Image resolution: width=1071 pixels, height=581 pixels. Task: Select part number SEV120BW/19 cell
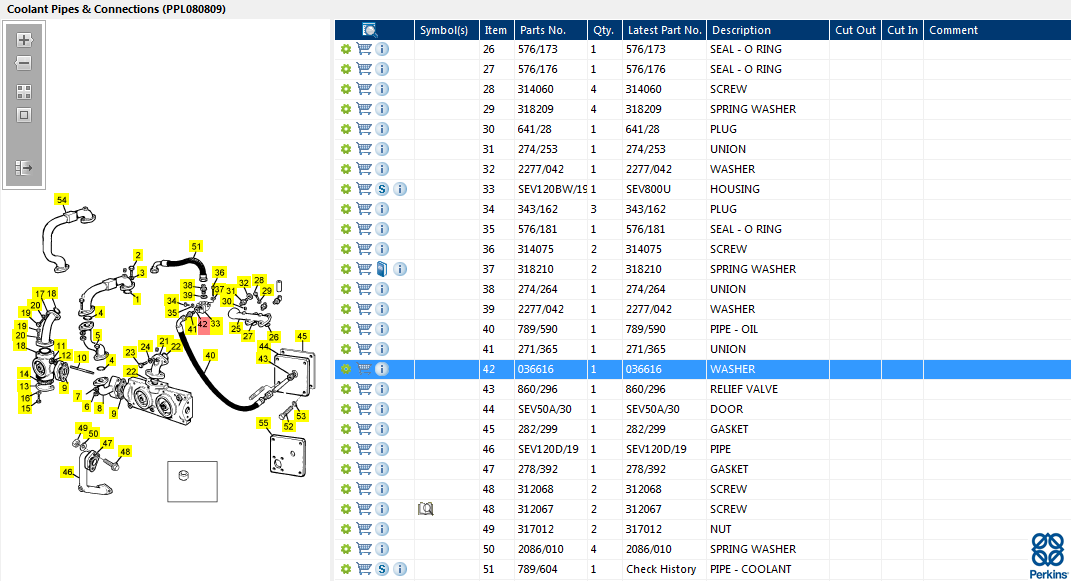click(552, 189)
